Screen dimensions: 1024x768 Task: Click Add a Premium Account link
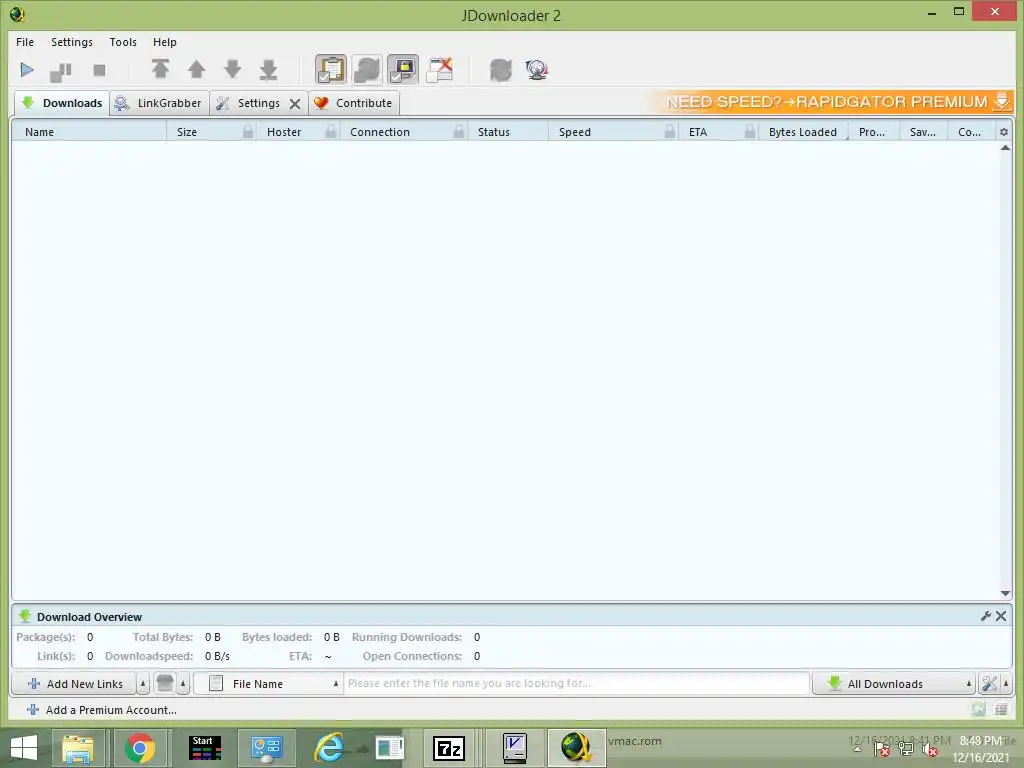pyautogui.click(x=102, y=710)
